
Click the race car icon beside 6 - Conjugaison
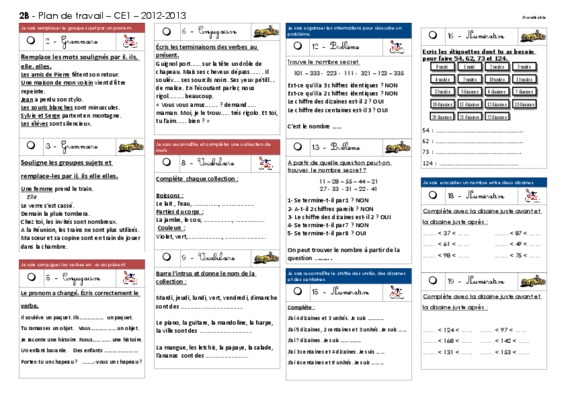[266, 32]
